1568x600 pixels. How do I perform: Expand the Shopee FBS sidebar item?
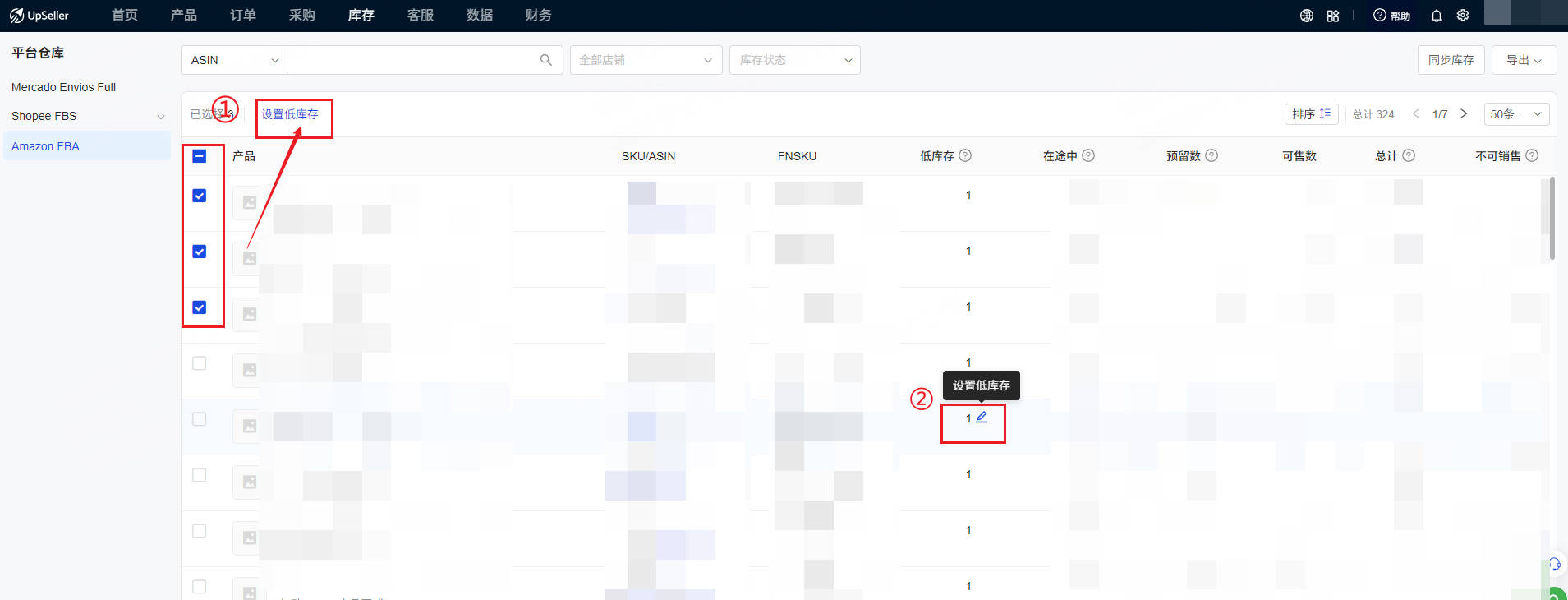pos(161,117)
